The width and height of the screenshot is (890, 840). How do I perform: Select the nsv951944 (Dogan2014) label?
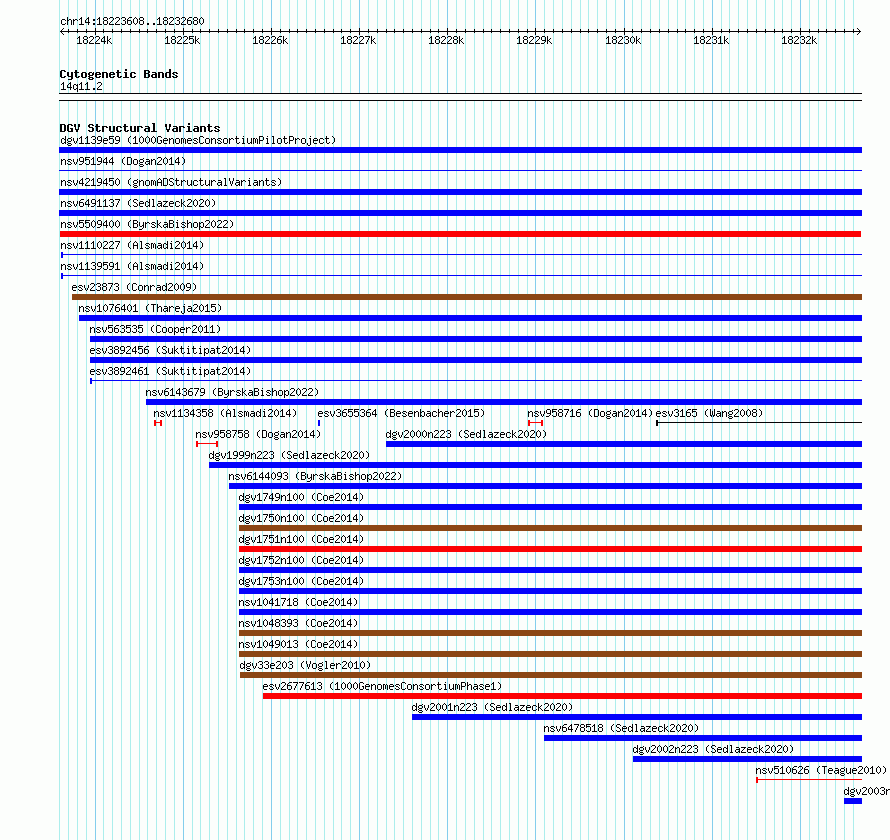pos(123,161)
